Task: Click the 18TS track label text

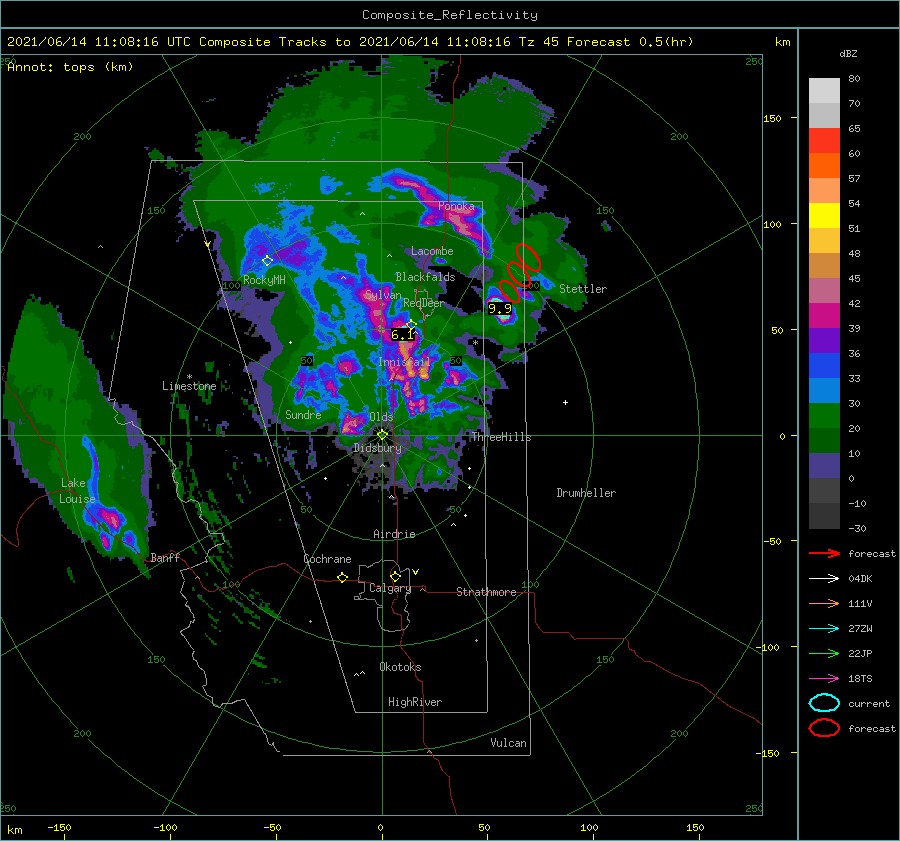Action: pos(860,679)
